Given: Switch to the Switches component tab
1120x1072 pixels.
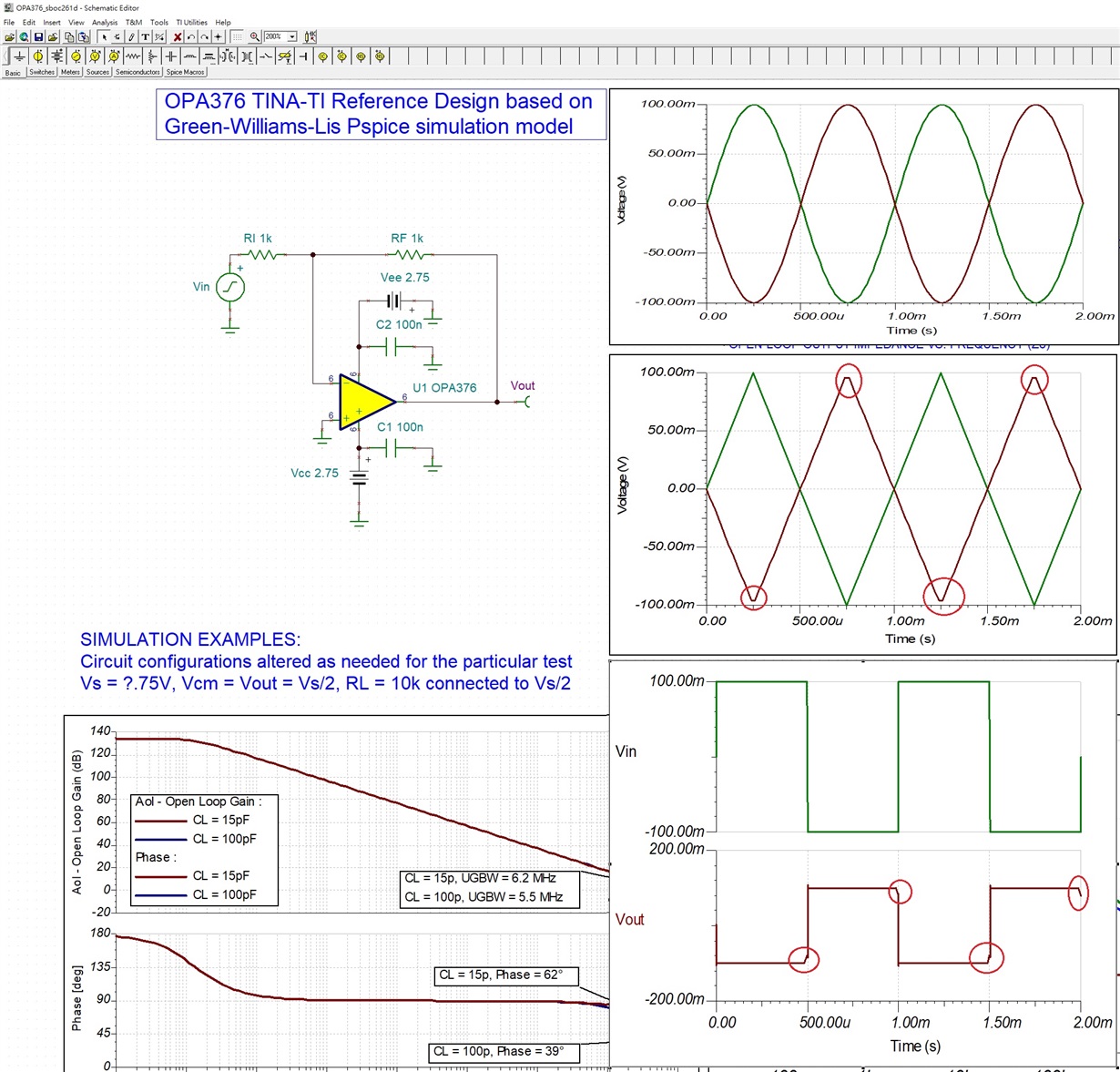Looking at the screenshot, I should point(42,72).
